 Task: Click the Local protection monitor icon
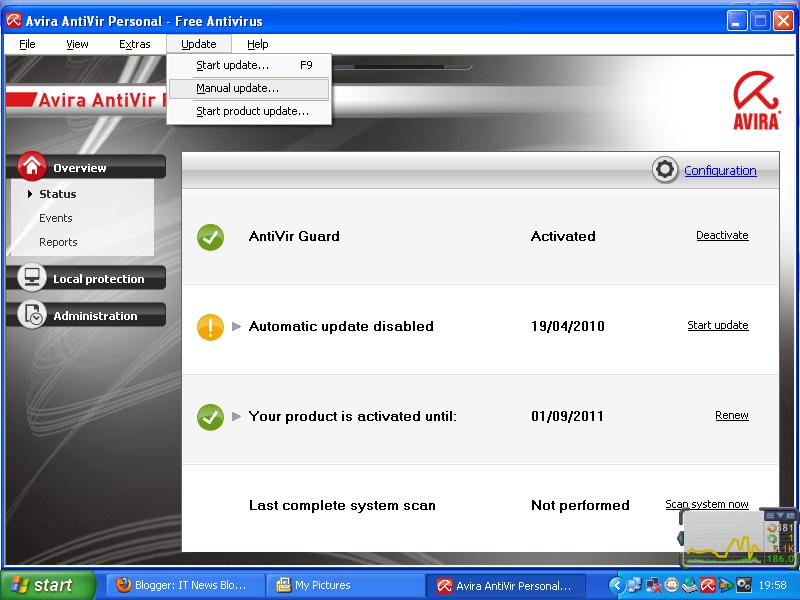pos(32,277)
